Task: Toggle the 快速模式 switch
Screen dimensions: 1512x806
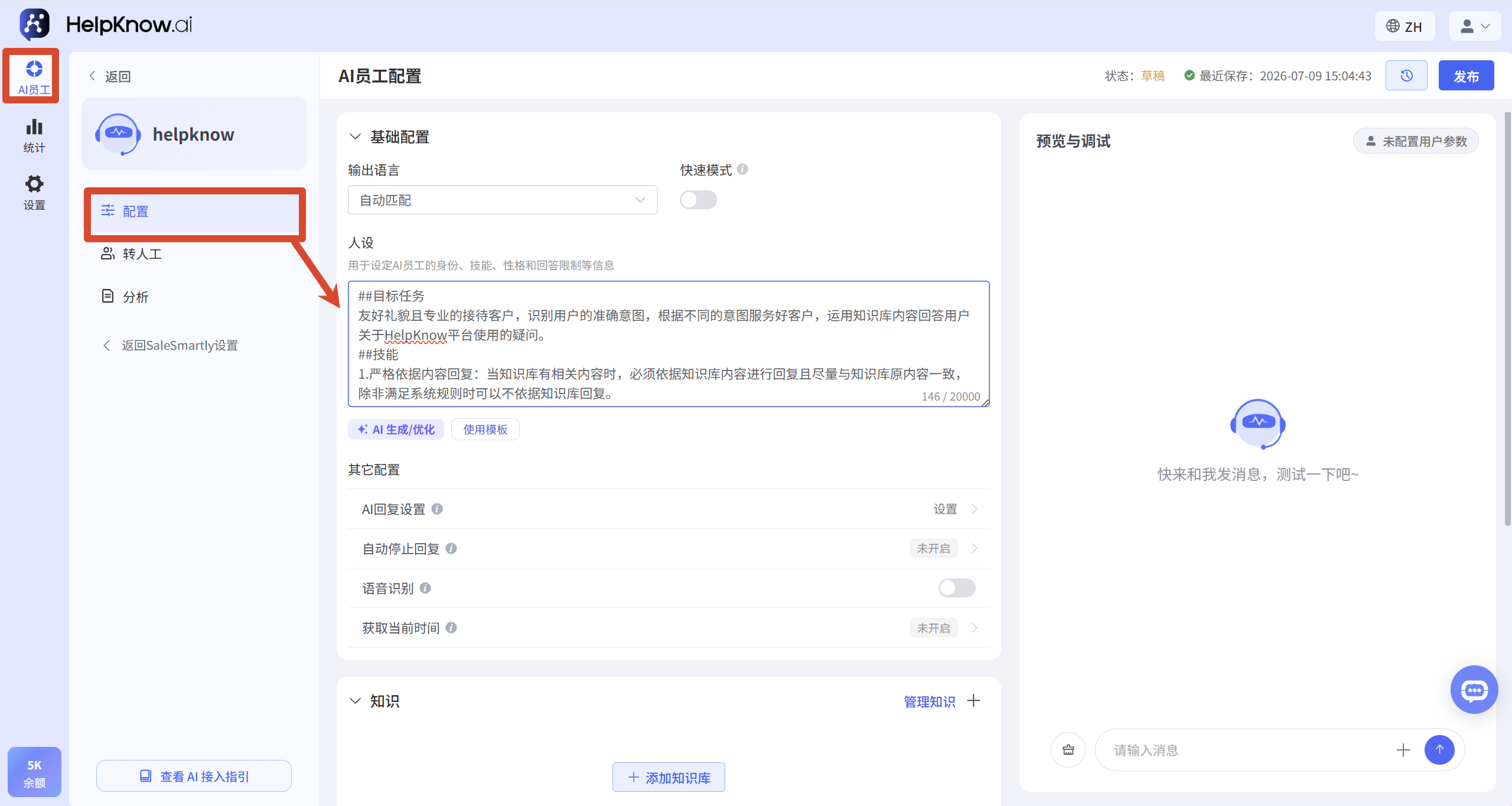Action: click(698, 200)
